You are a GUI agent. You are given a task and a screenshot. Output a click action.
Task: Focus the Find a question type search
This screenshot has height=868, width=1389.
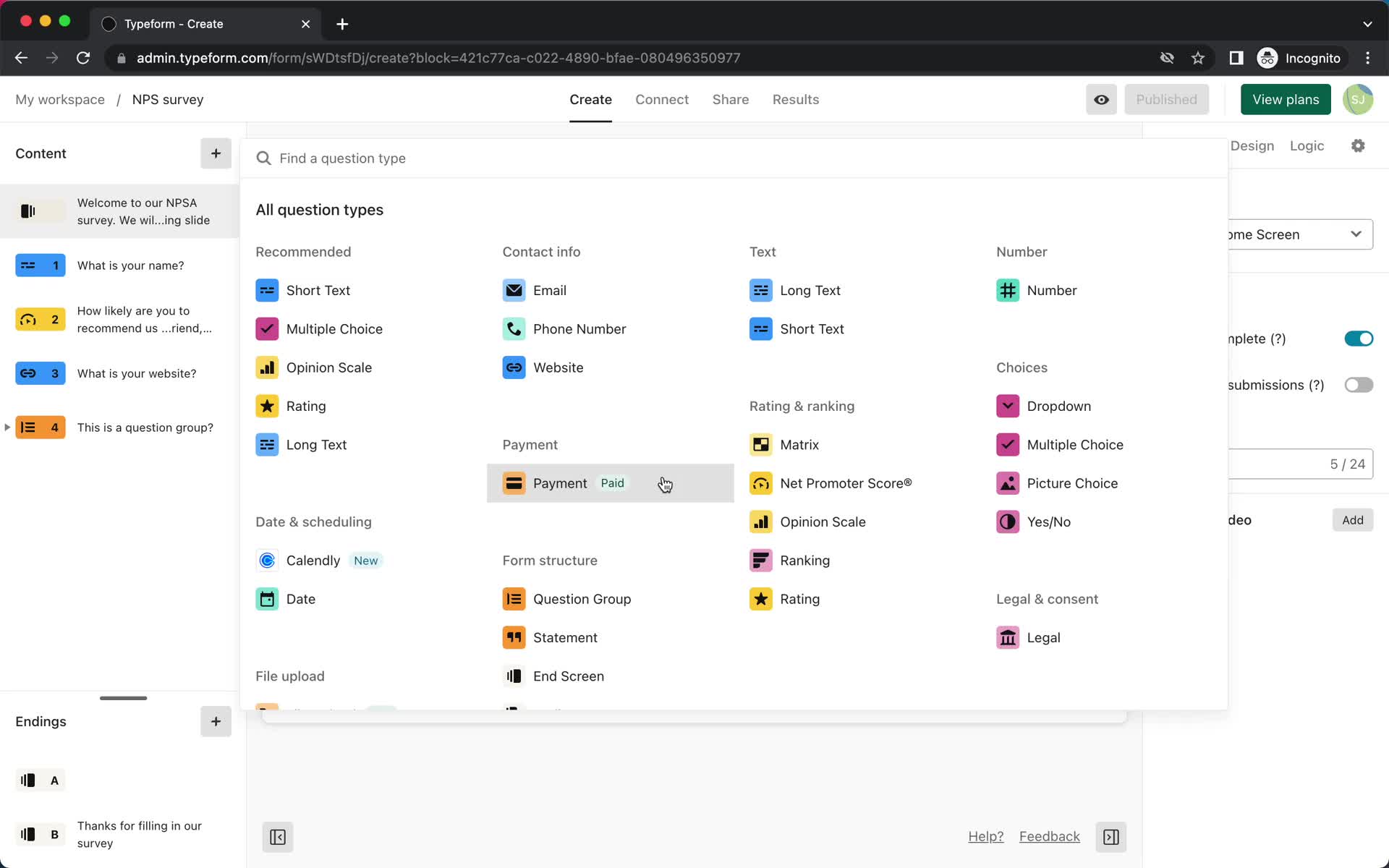pos(734,158)
